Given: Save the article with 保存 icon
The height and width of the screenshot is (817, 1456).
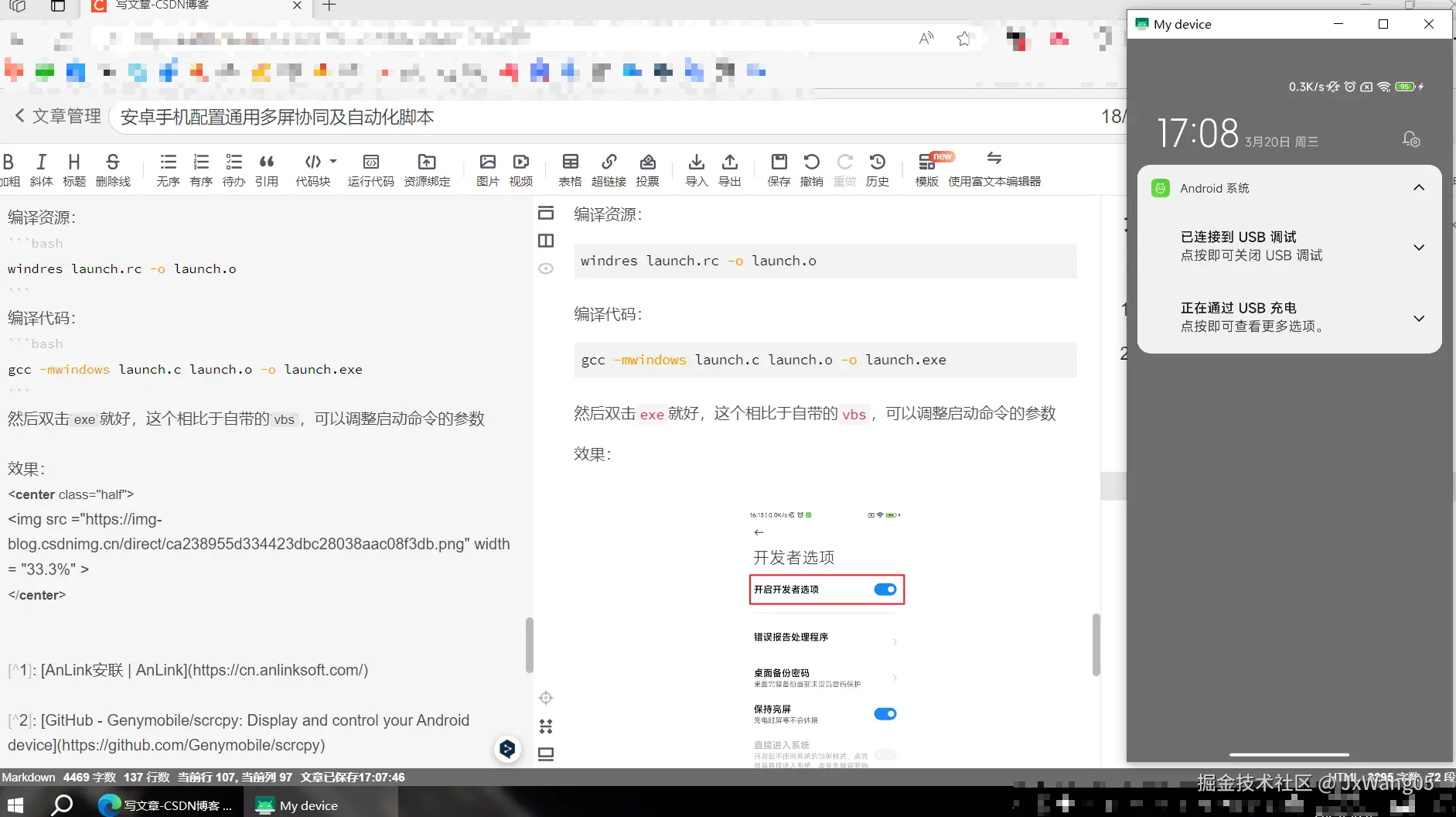Looking at the screenshot, I should (778, 169).
